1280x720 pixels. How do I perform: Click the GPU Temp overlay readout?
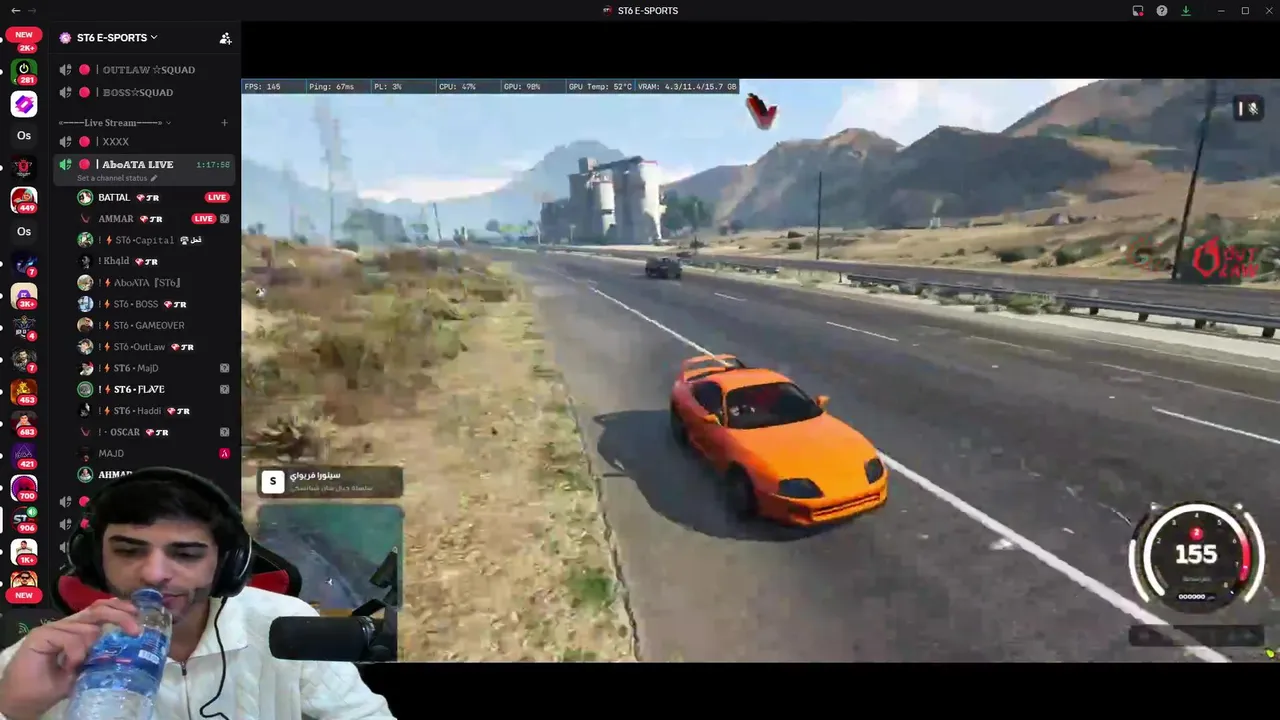point(600,87)
